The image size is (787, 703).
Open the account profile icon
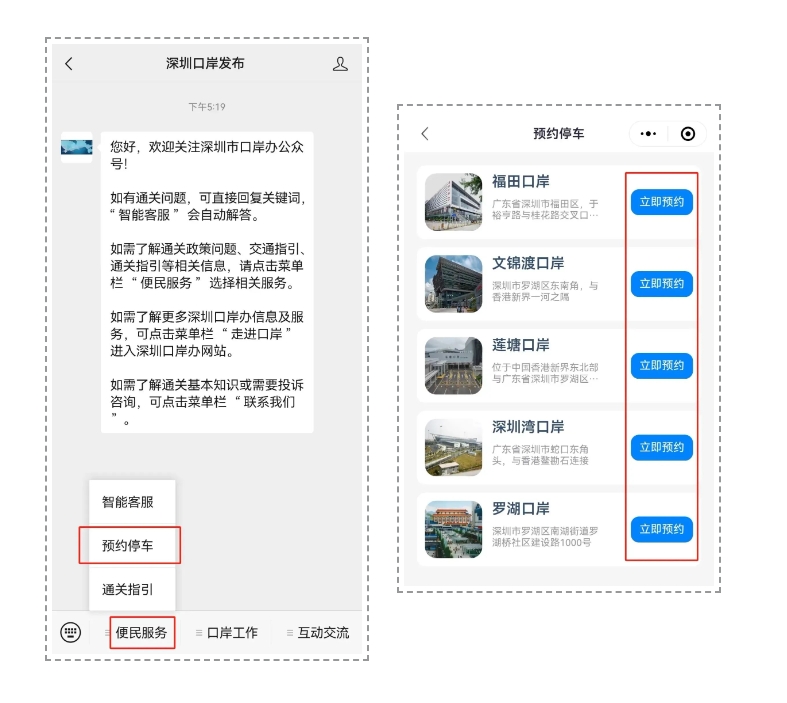point(340,64)
